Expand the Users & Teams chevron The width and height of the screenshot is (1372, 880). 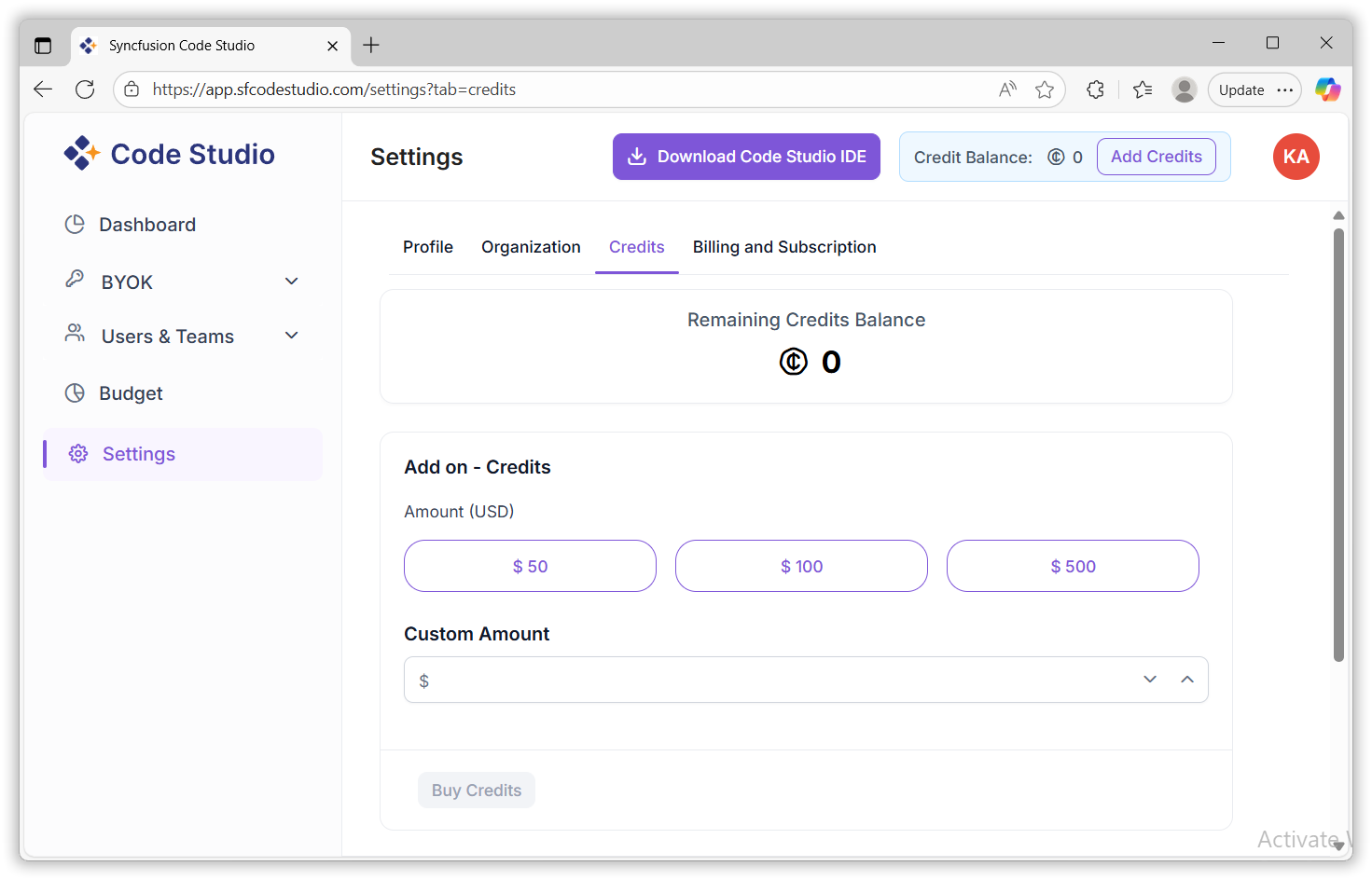(x=291, y=336)
